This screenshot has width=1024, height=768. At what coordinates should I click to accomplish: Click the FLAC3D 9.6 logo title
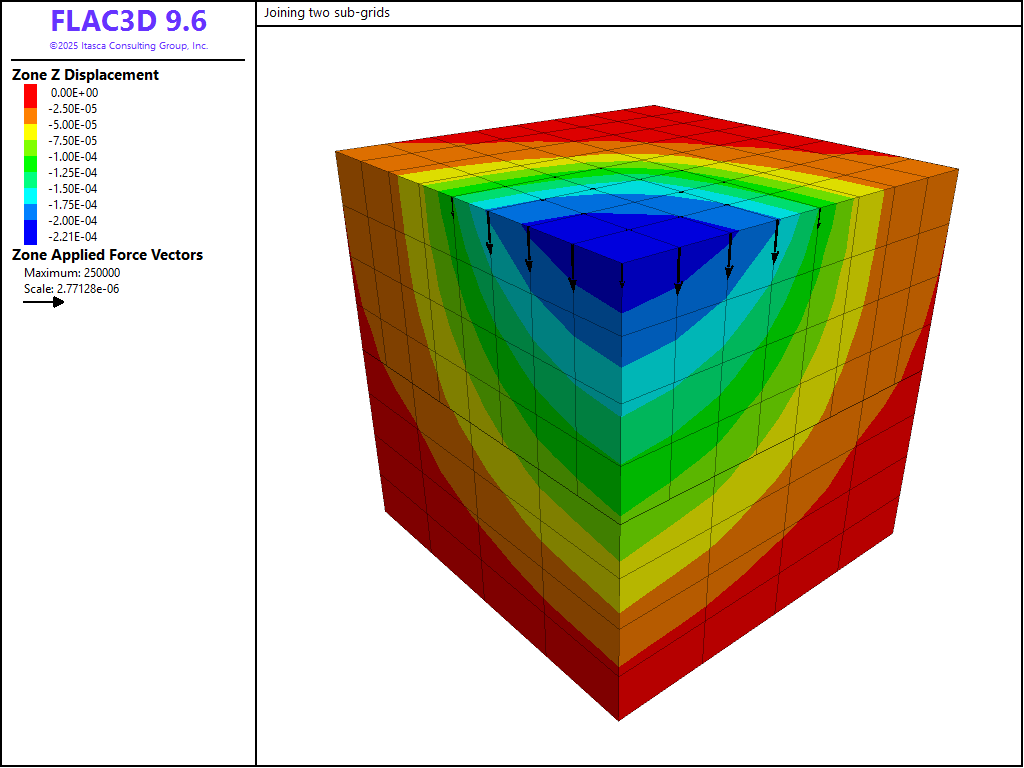tap(128, 22)
